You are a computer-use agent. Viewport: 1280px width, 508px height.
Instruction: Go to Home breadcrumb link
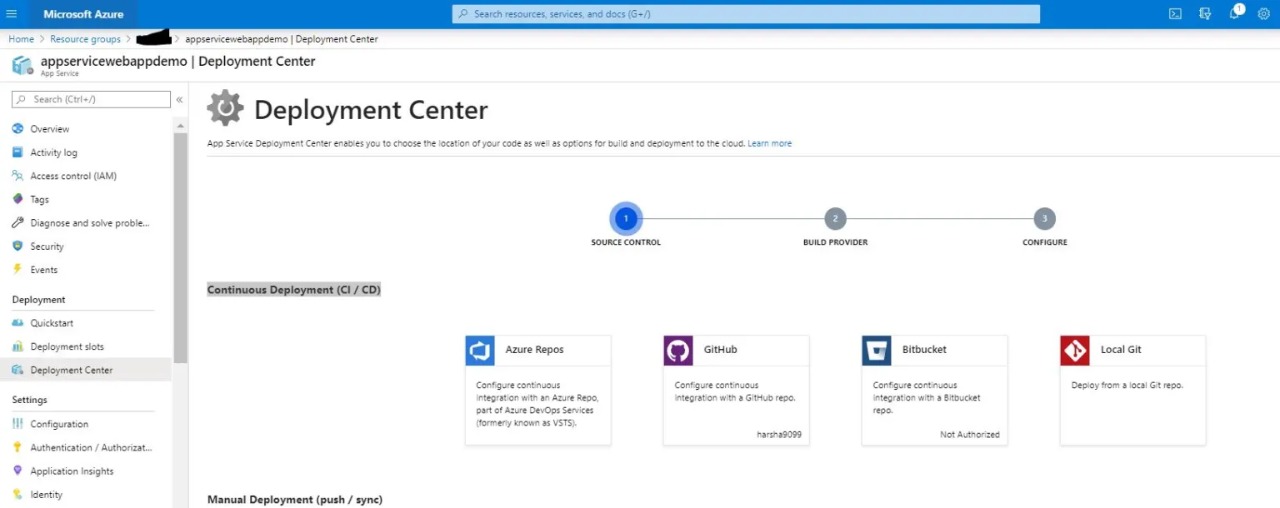(x=21, y=39)
